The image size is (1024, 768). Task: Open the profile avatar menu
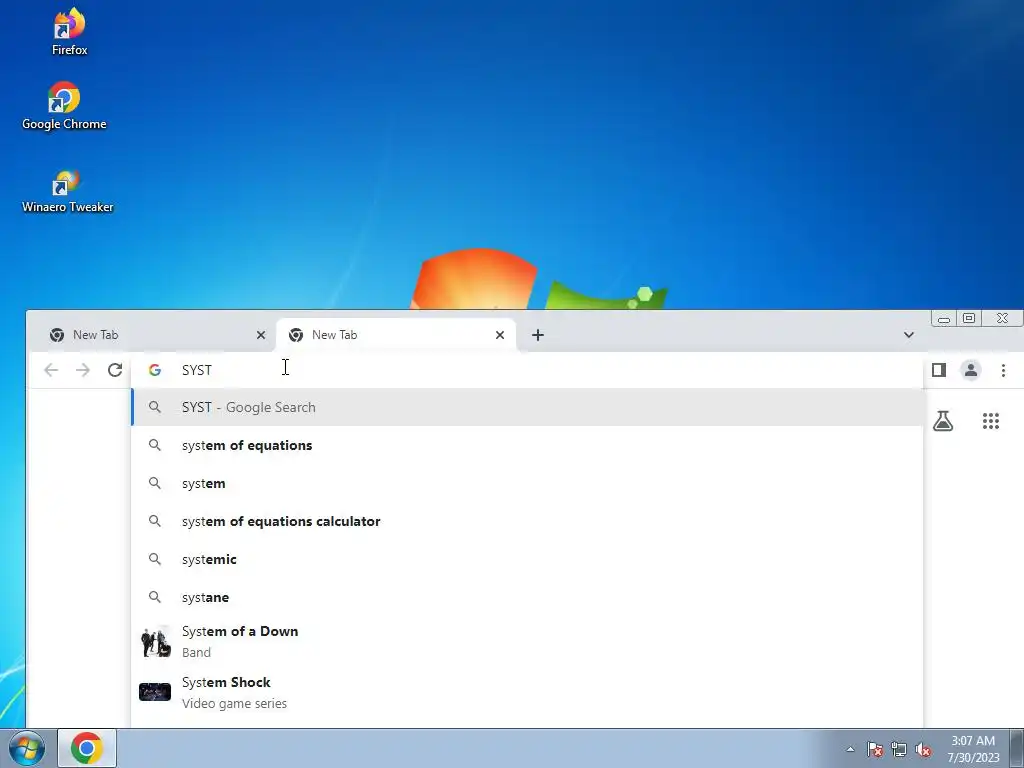coord(970,370)
